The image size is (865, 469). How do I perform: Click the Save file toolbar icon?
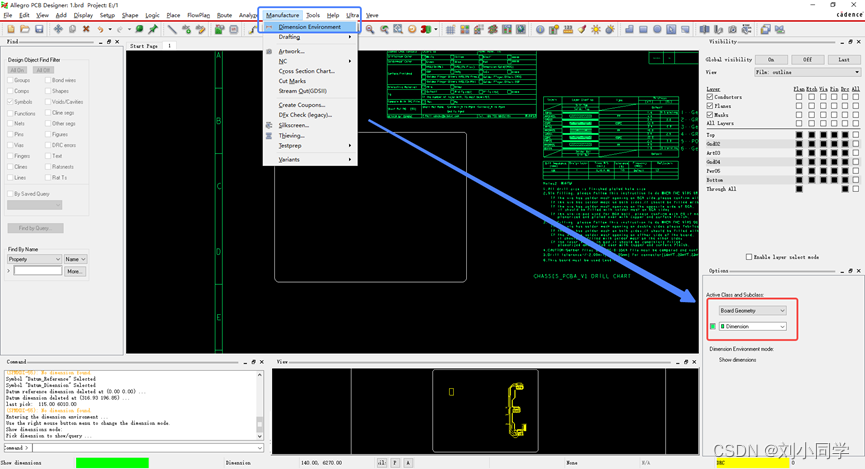point(39,29)
